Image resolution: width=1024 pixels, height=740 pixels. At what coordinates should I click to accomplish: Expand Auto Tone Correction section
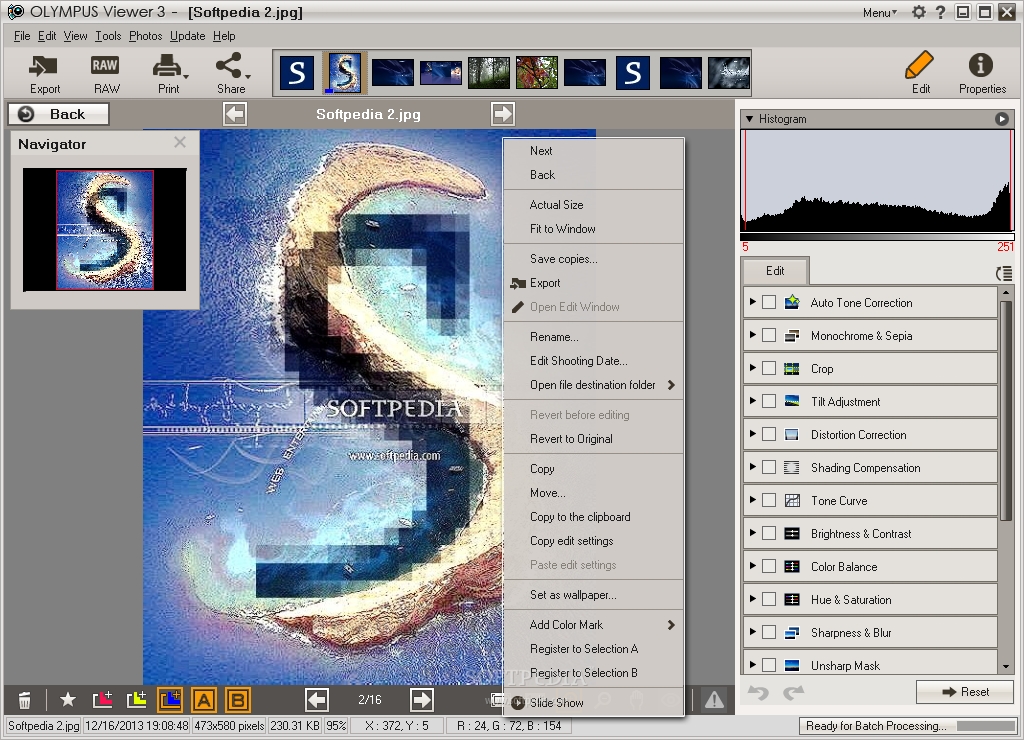click(x=752, y=301)
